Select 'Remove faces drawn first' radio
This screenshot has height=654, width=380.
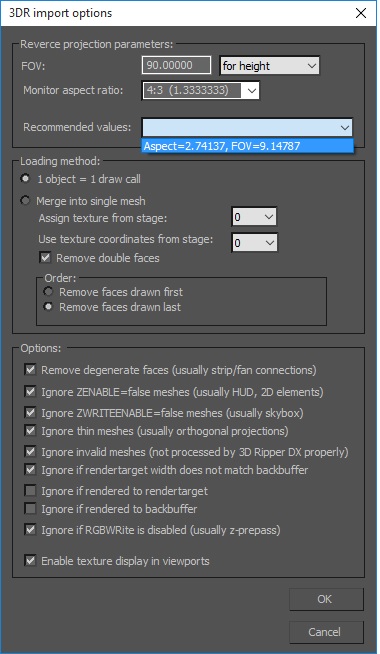pos(48,291)
